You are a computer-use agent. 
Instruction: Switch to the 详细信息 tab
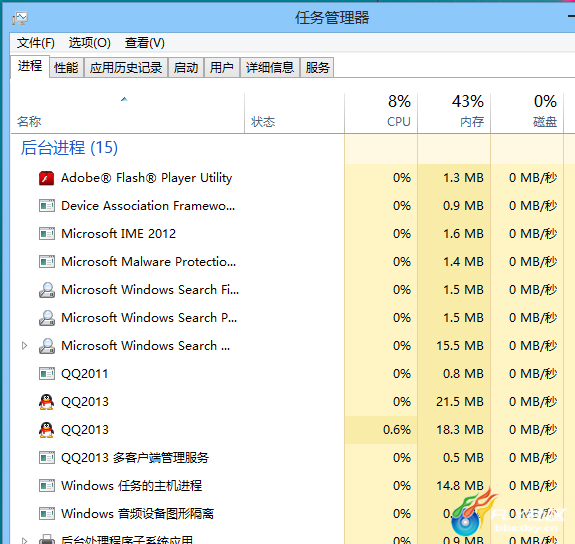(270, 67)
